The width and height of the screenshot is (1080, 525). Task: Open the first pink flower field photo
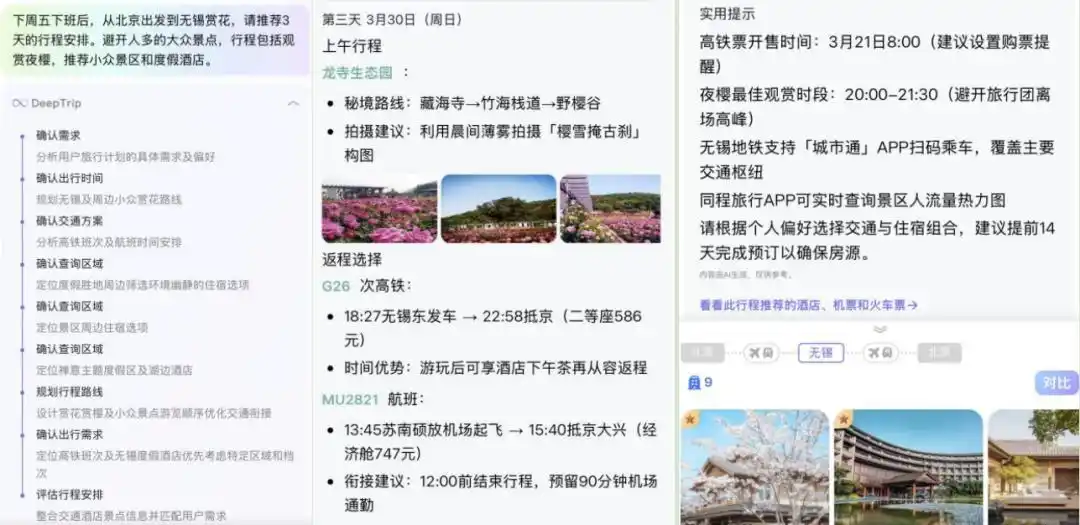[x=379, y=209]
